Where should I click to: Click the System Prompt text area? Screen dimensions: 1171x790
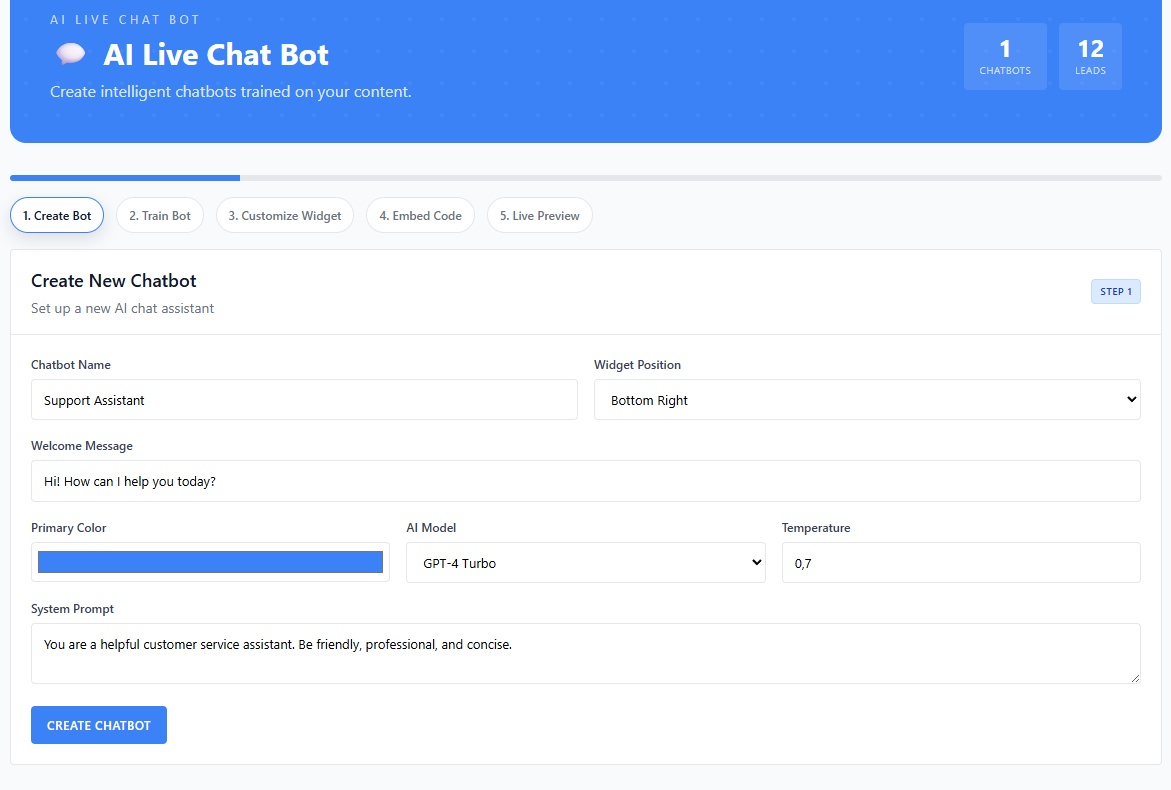[x=585, y=652]
